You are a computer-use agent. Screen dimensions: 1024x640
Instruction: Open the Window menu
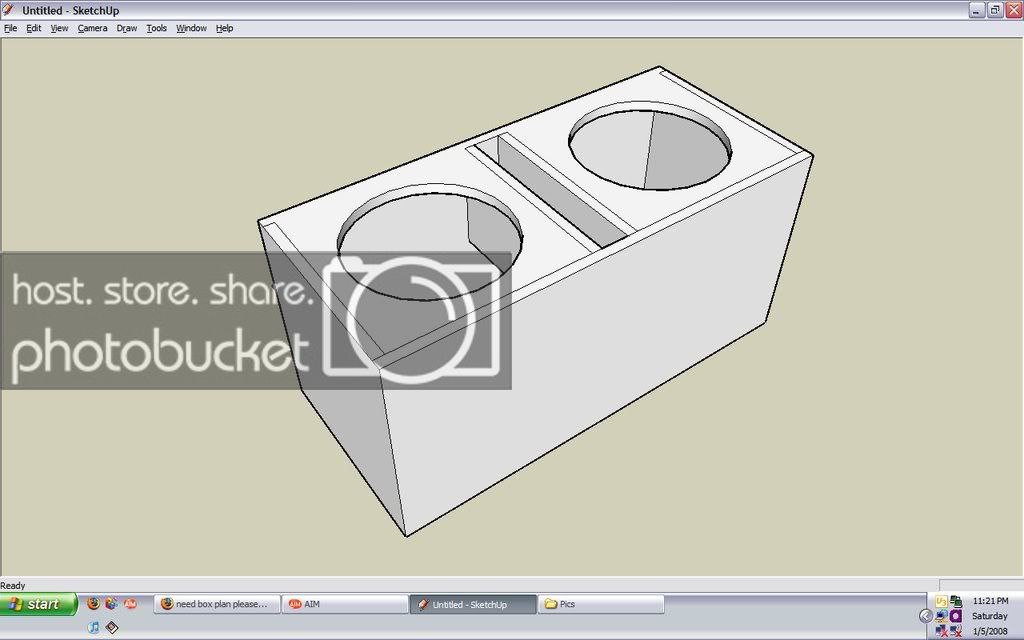(191, 28)
